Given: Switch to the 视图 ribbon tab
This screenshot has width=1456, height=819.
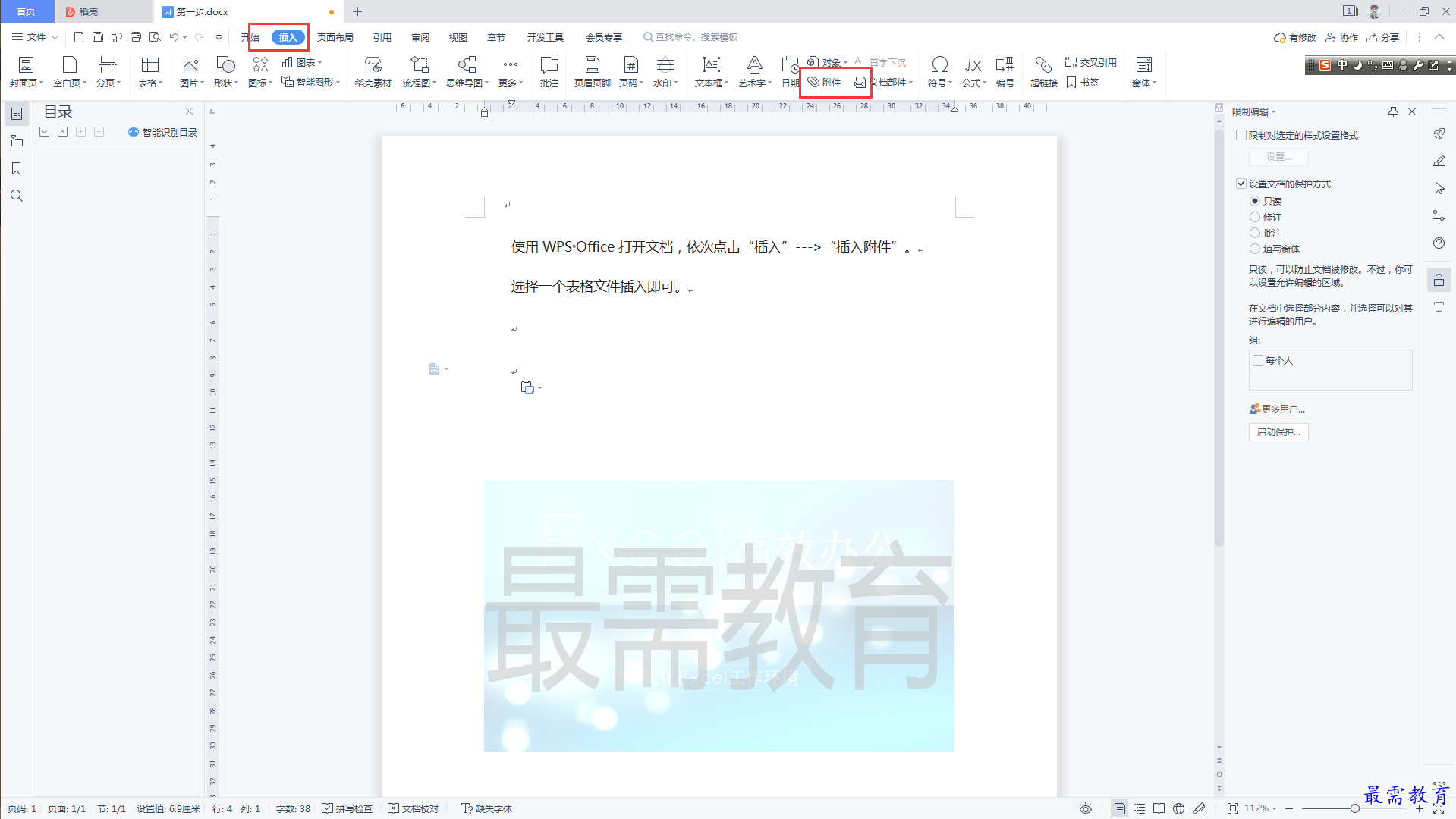Looking at the screenshot, I should coord(458,37).
